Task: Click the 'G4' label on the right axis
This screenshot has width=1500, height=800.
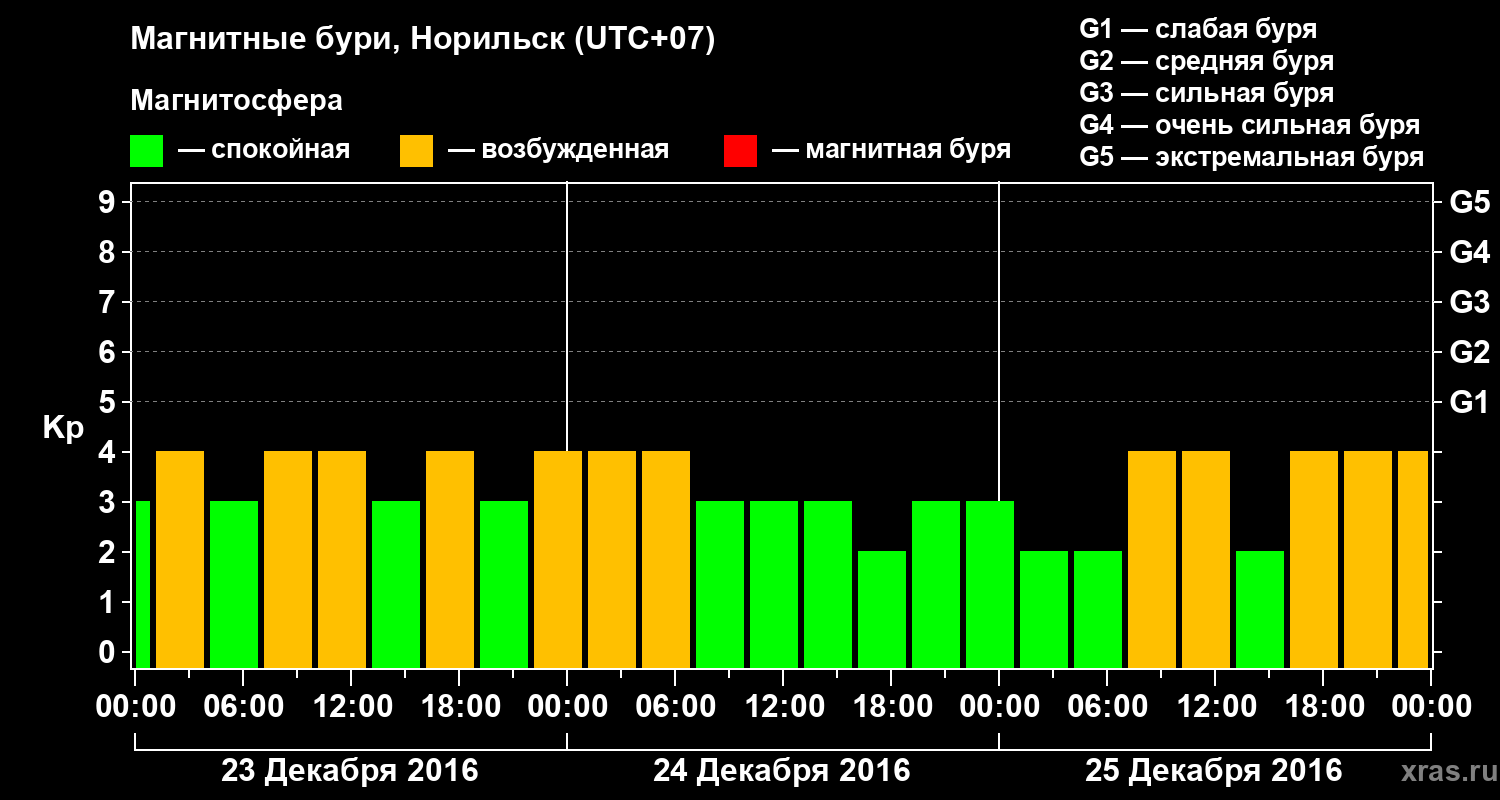Action: click(1470, 253)
